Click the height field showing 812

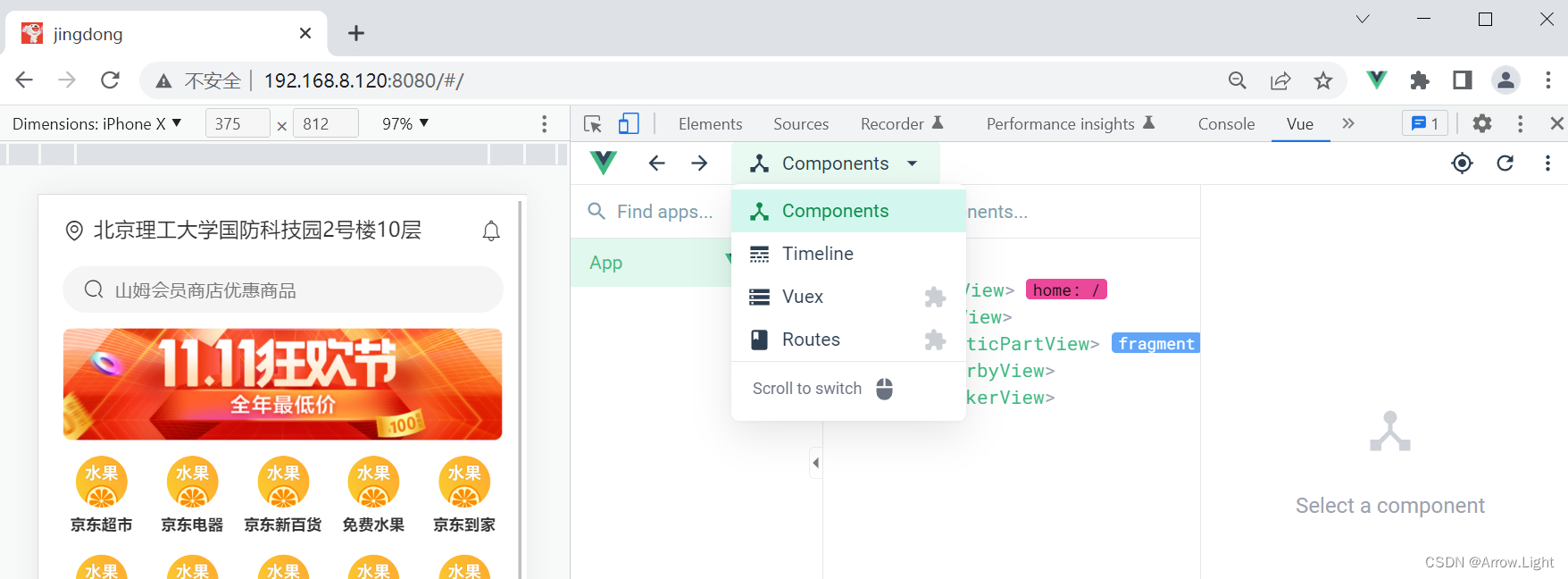pyautogui.click(x=326, y=123)
